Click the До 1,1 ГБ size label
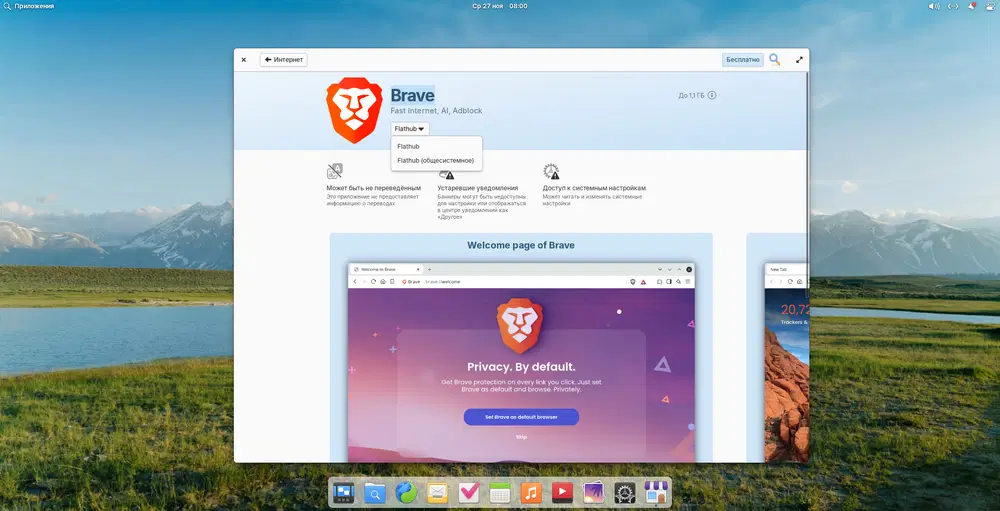 click(x=691, y=96)
